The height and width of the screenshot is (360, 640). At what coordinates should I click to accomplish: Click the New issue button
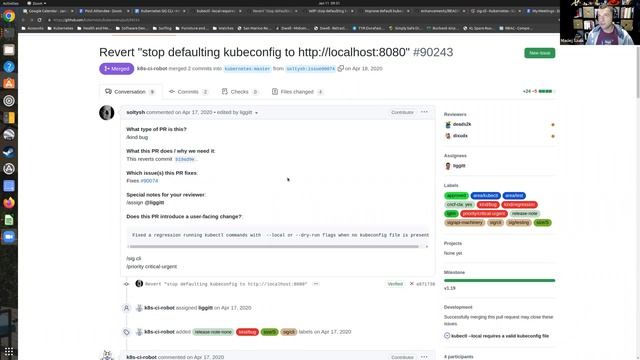(x=540, y=53)
